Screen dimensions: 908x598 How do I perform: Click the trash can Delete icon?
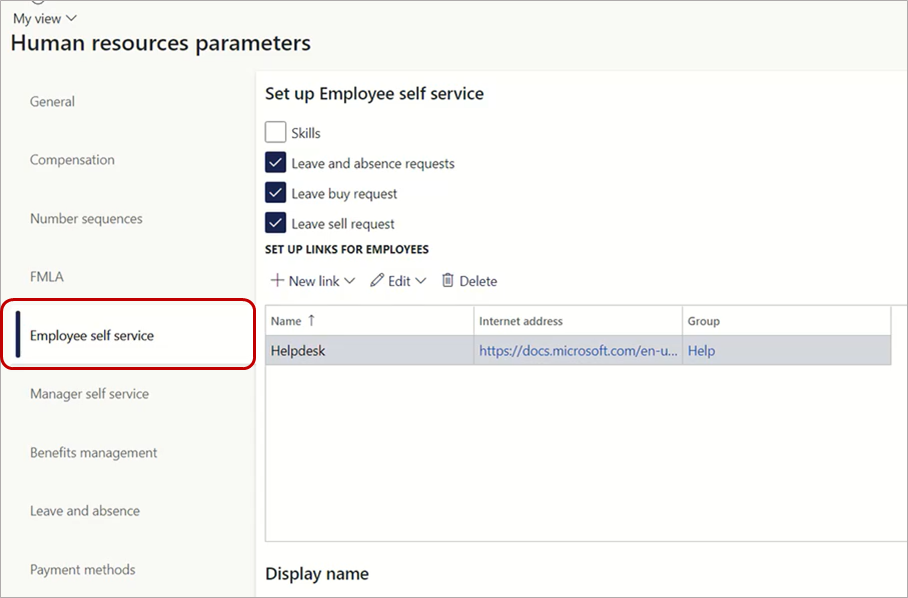[448, 281]
